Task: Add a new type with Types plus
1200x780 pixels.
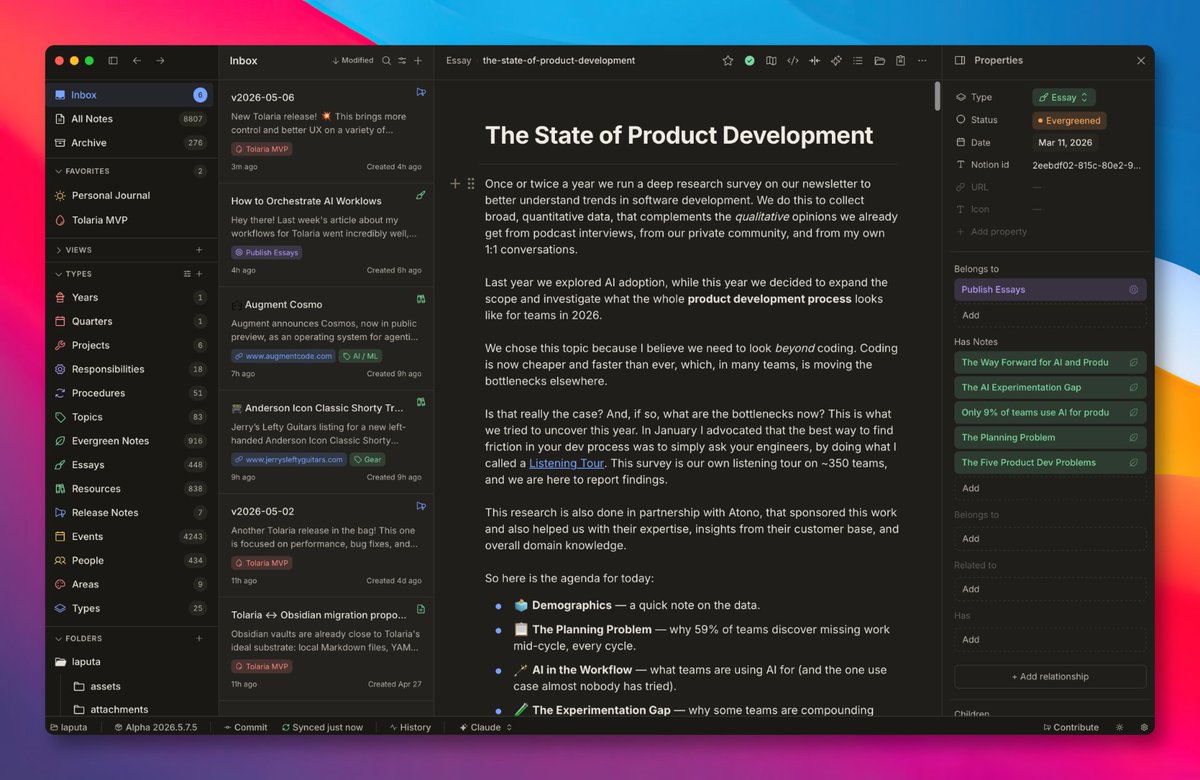Action: 199,274
